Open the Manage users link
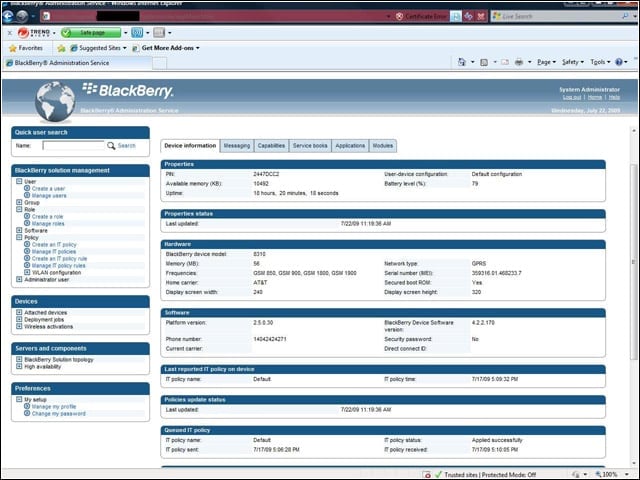This screenshot has height=480, width=640. (49, 196)
